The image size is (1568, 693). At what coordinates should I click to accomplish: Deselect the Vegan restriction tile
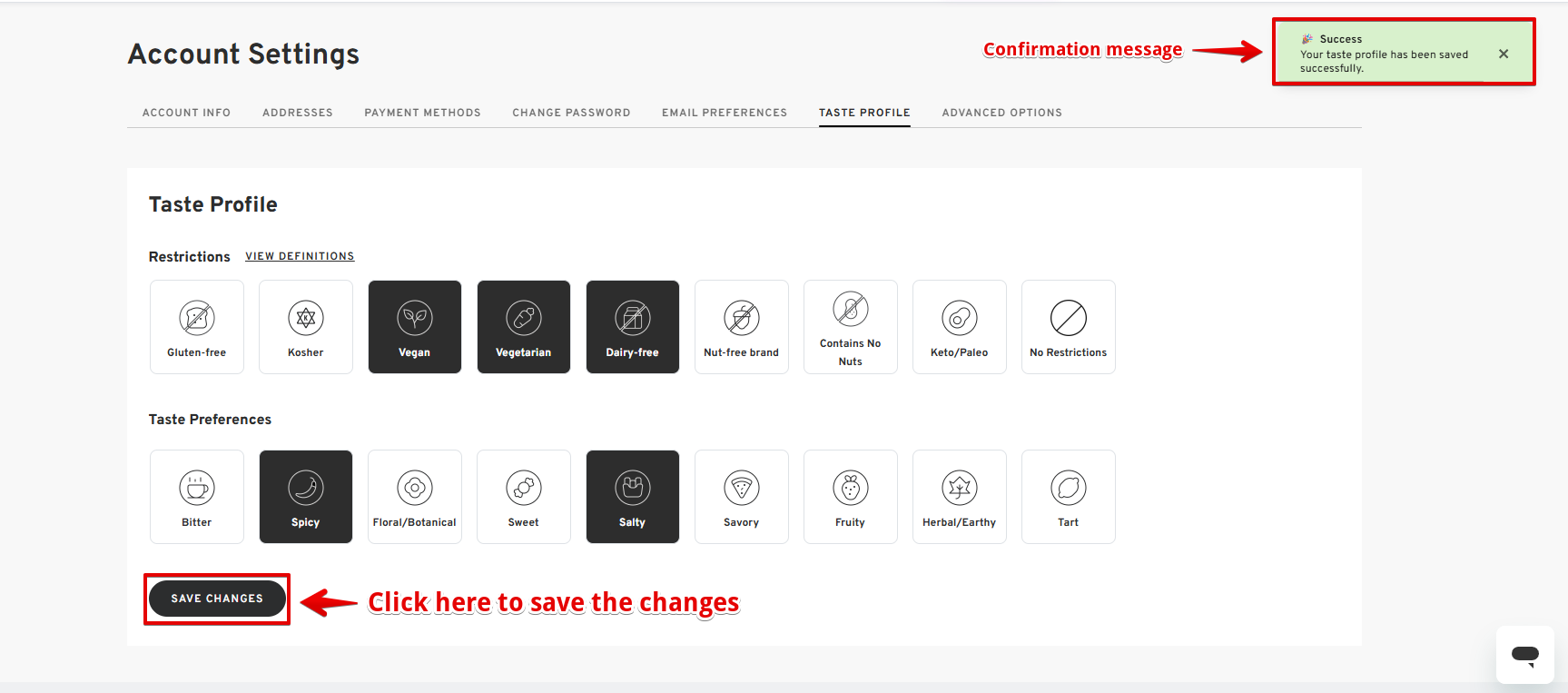point(415,327)
